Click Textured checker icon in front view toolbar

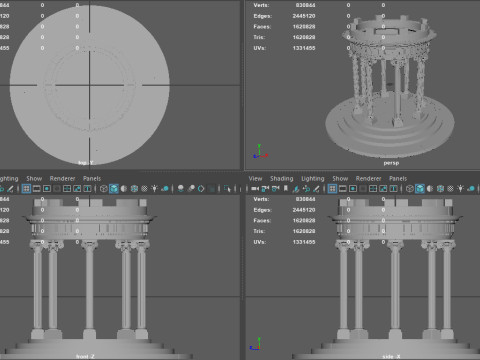pyautogui.click(x=144, y=189)
